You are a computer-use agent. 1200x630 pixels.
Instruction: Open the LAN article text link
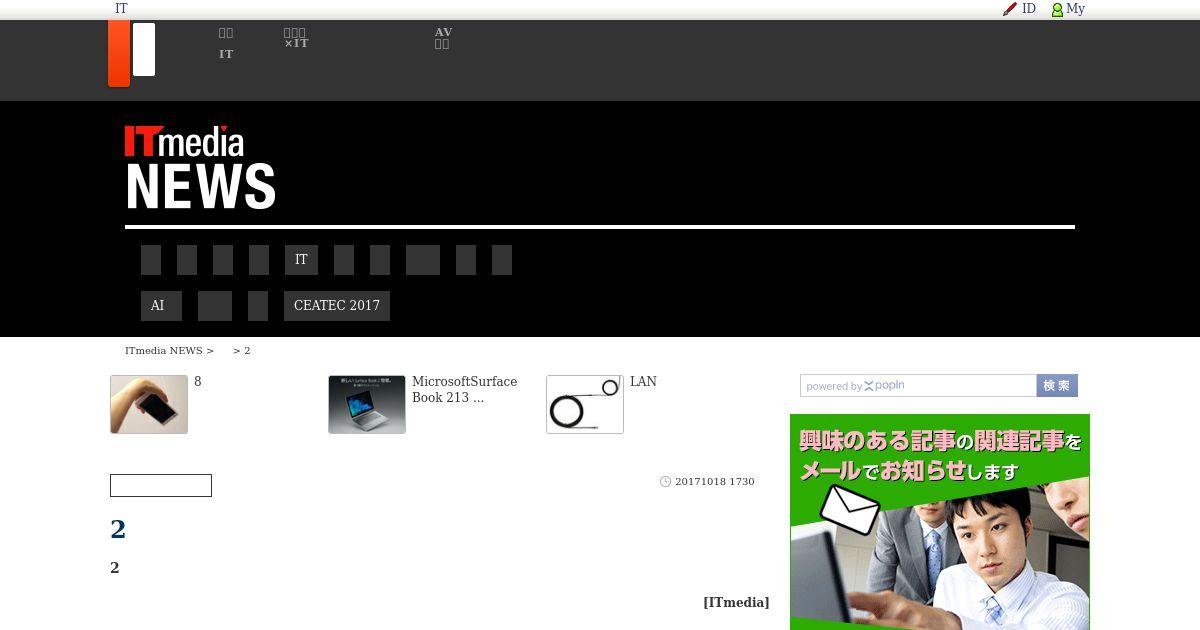tap(643, 382)
